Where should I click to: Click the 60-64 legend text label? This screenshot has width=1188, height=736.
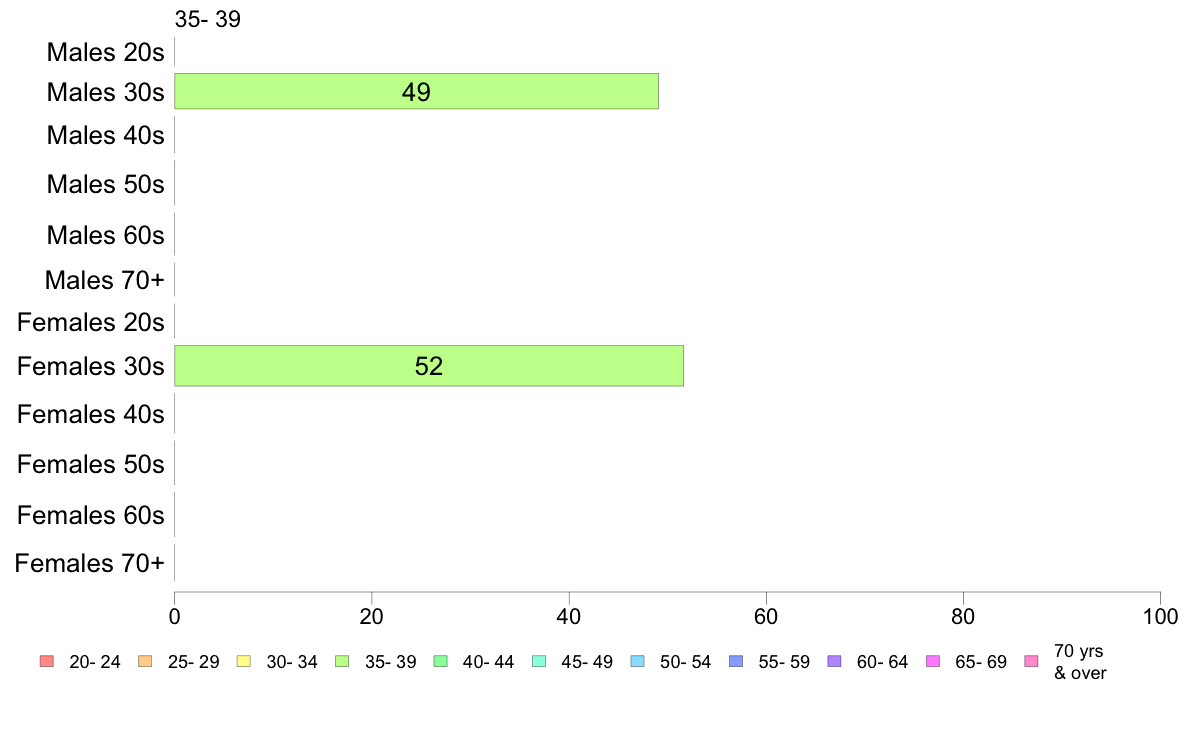pyautogui.click(x=882, y=662)
